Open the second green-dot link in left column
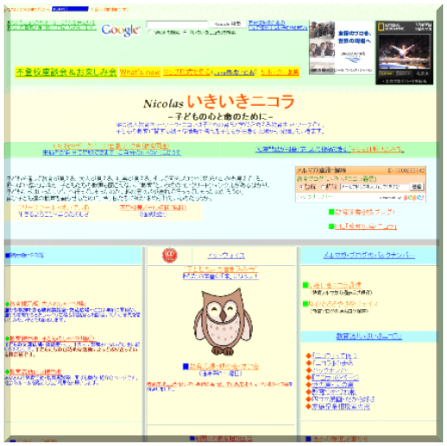This screenshot has width=447, height=446. pyautogui.click(x=52, y=338)
